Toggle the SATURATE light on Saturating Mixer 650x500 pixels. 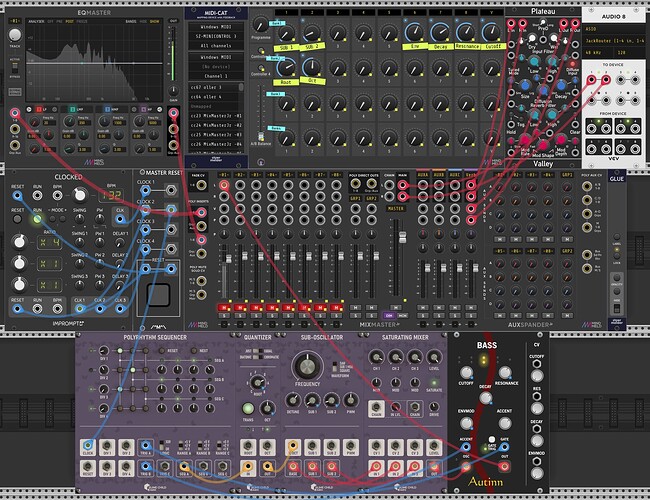(x=434, y=383)
